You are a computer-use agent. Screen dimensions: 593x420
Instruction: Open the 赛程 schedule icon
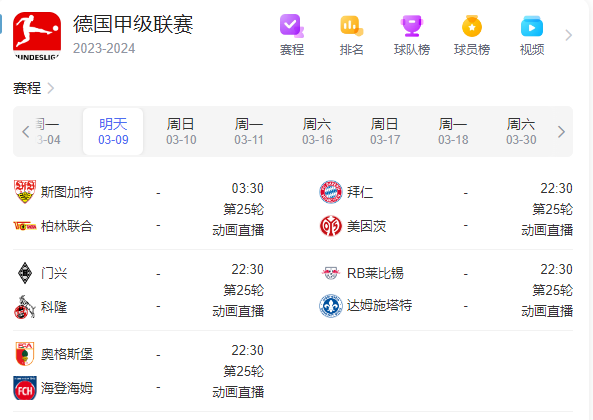(292, 26)
